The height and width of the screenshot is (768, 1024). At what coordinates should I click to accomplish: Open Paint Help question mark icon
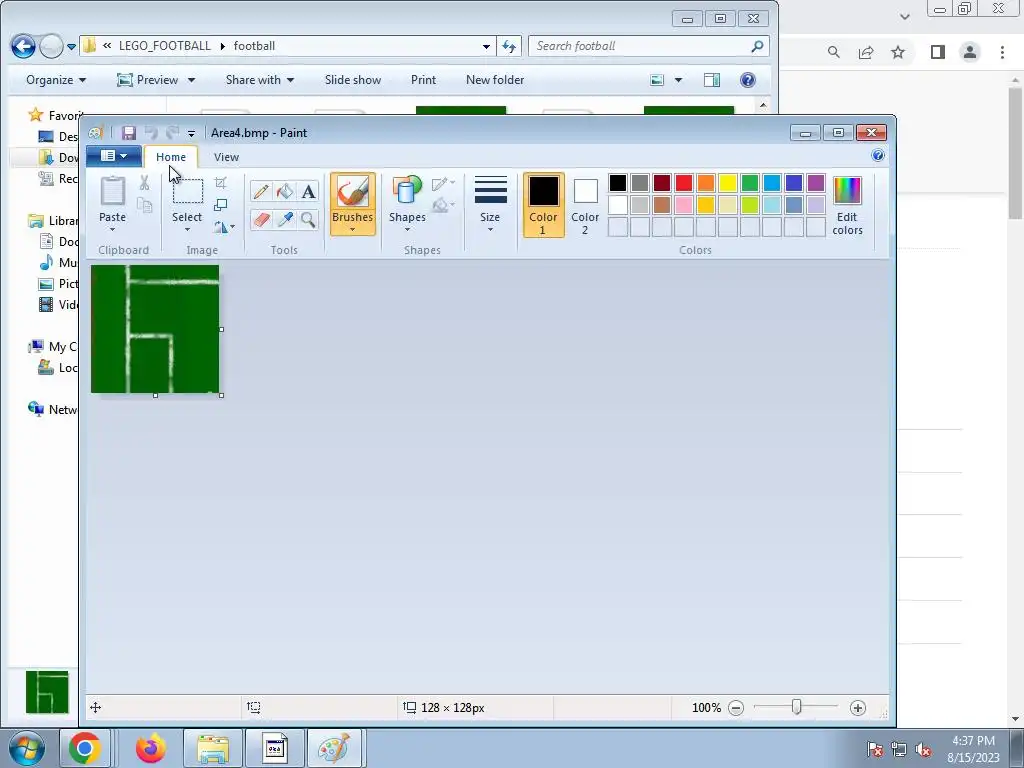pyautogui.click(x=878, y=155)
